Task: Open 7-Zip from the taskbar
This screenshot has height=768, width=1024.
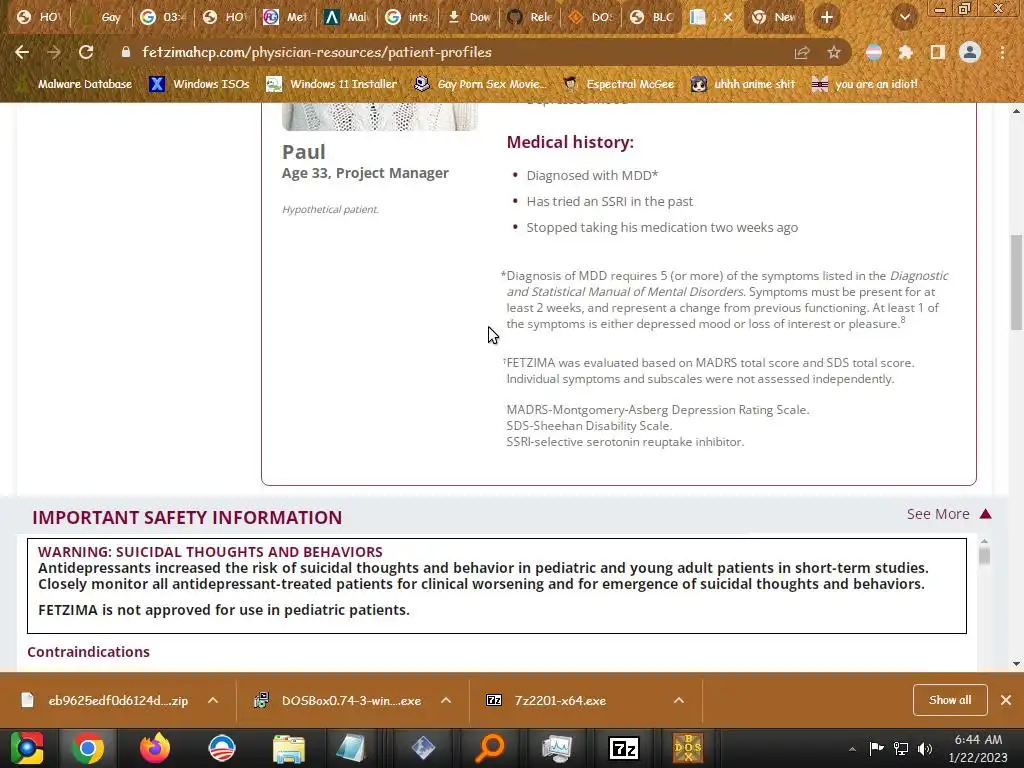Action: pos(624,748)
